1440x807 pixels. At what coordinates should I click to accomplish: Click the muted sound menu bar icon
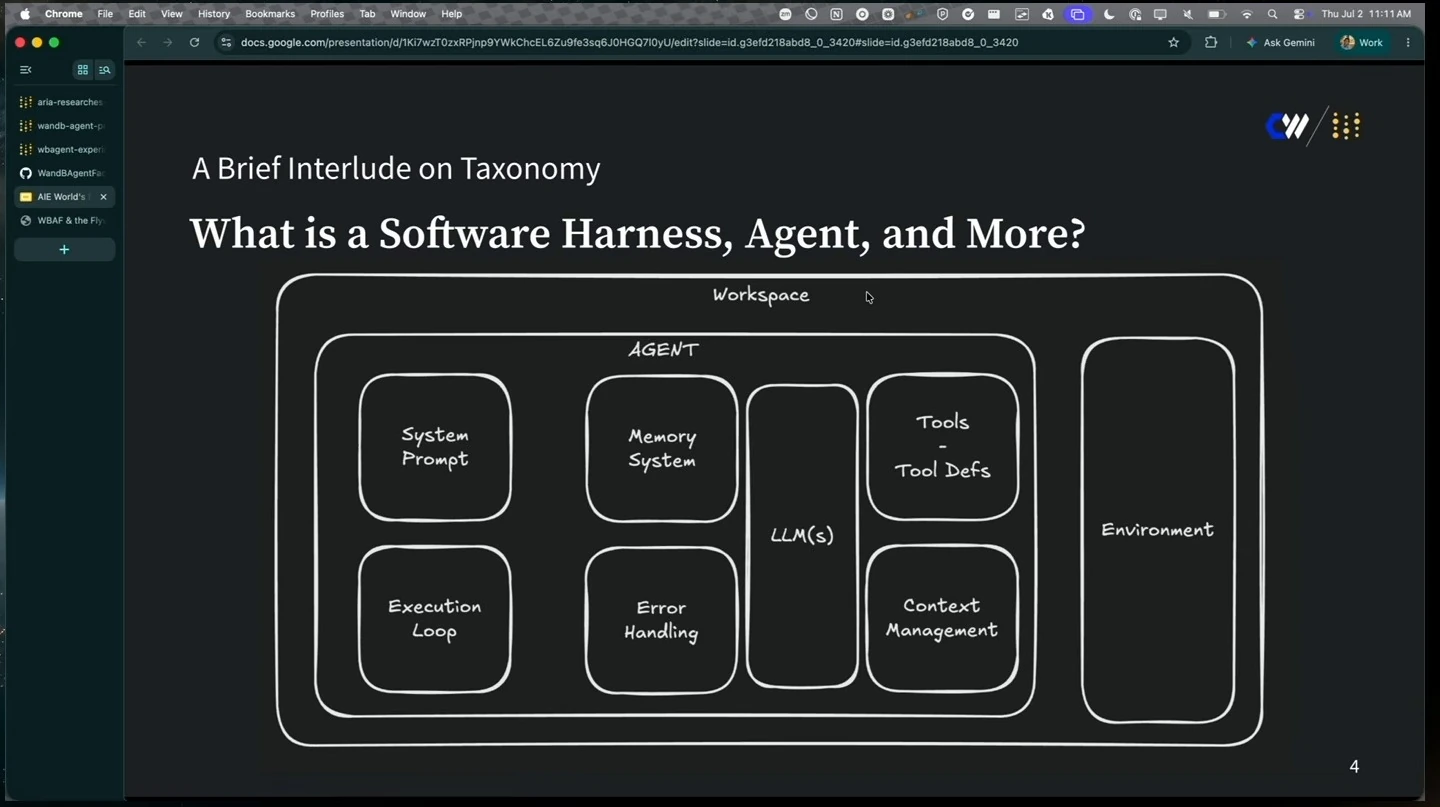[1187, 14]
